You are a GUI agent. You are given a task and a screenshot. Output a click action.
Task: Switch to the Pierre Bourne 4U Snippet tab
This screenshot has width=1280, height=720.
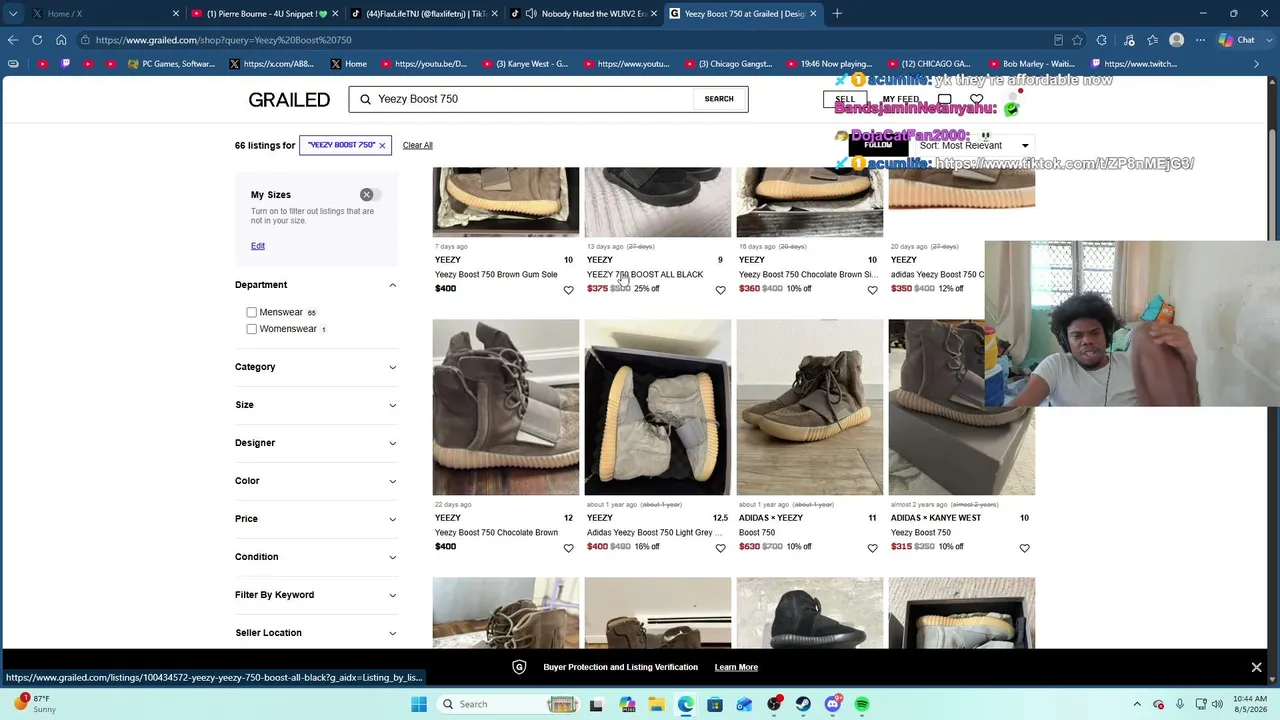tap(265, 14)
